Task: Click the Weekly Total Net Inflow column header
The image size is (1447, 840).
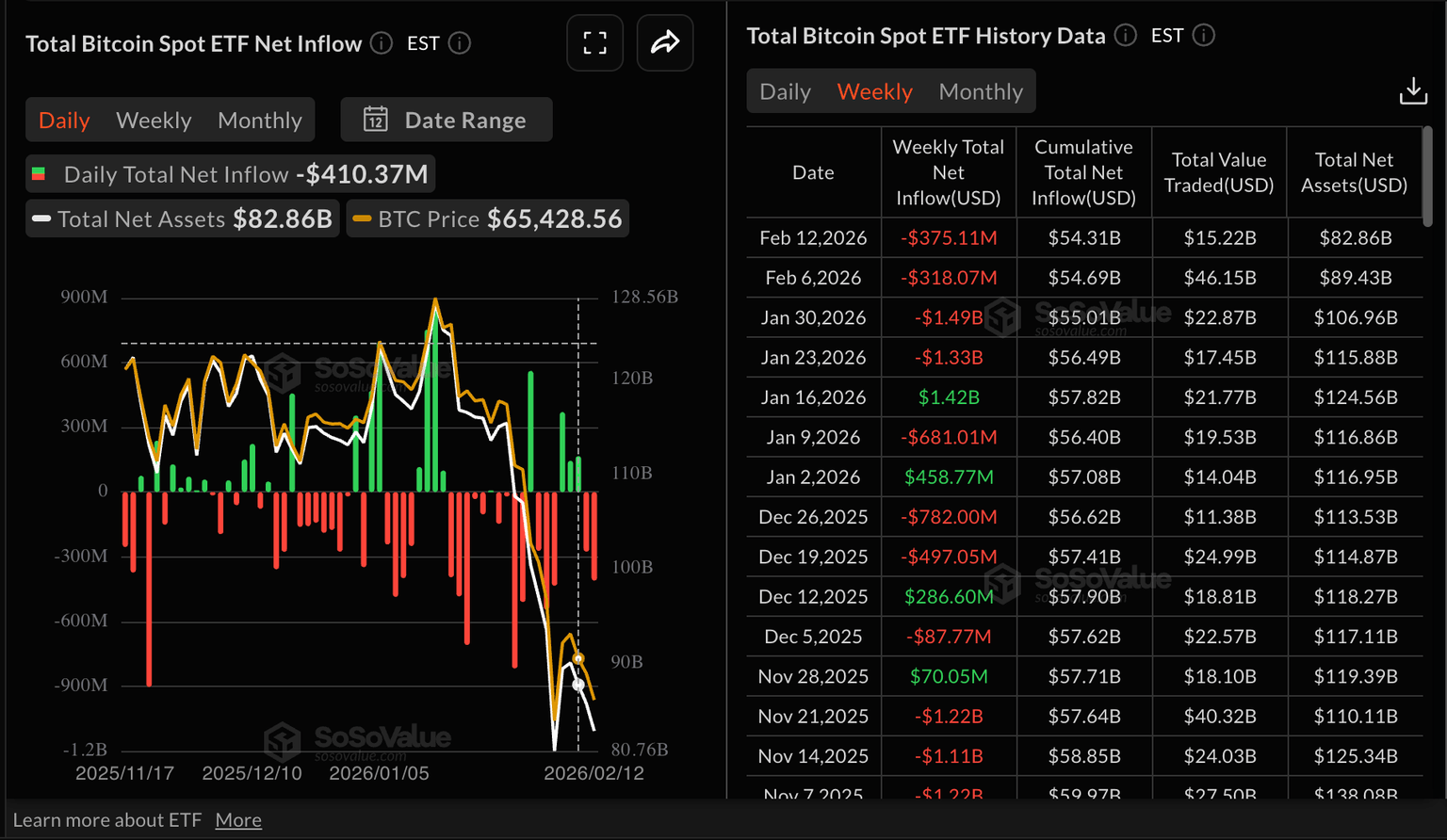Action: click(948, 172)
